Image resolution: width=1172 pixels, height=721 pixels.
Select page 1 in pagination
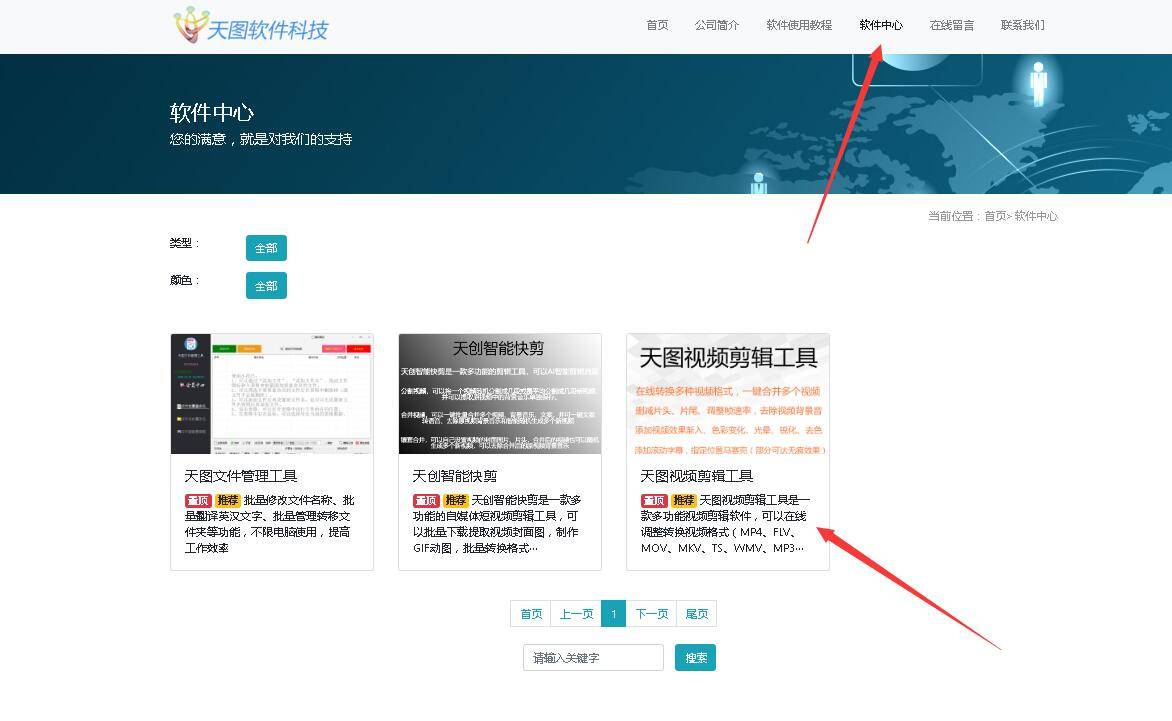614,613
